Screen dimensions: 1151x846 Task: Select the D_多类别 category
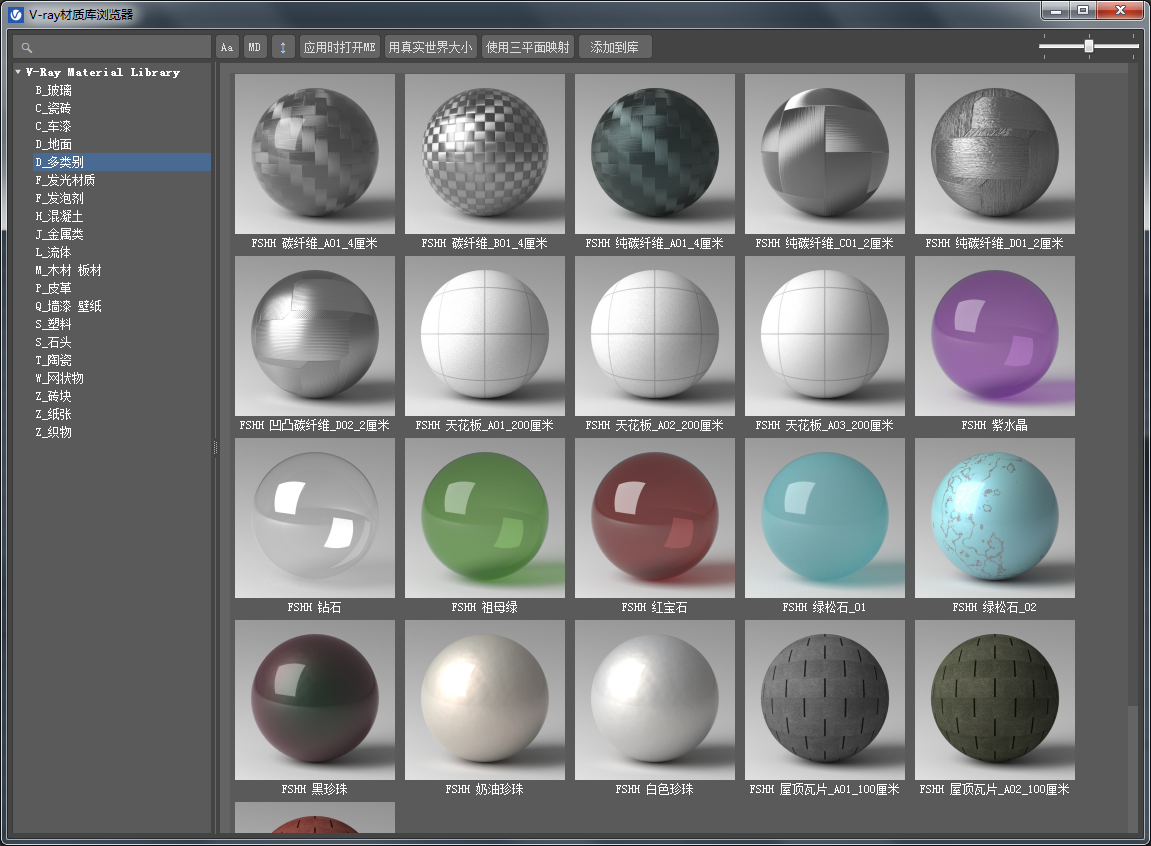(121, 162)
